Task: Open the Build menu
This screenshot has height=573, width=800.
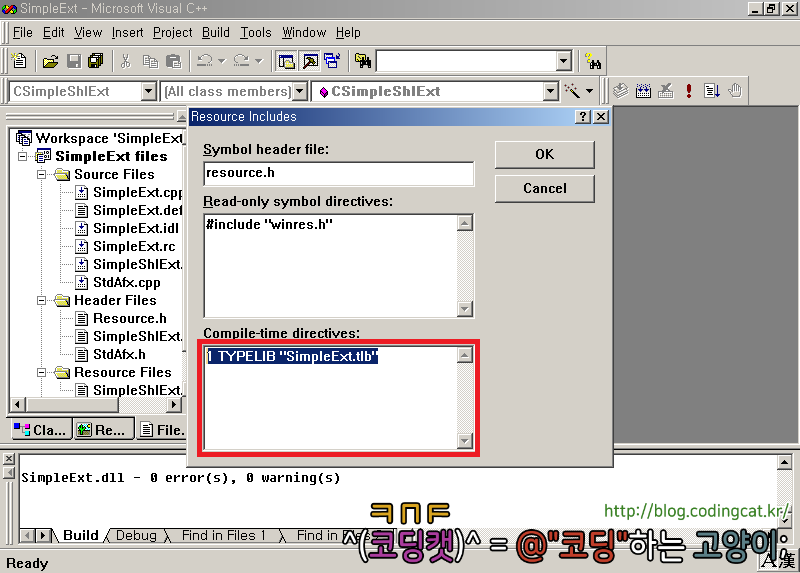Action: [x=216, y=33]
